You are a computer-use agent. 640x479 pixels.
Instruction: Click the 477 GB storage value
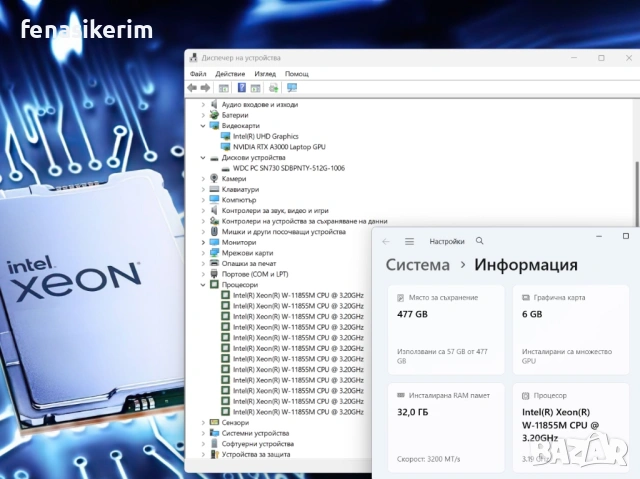412,314
